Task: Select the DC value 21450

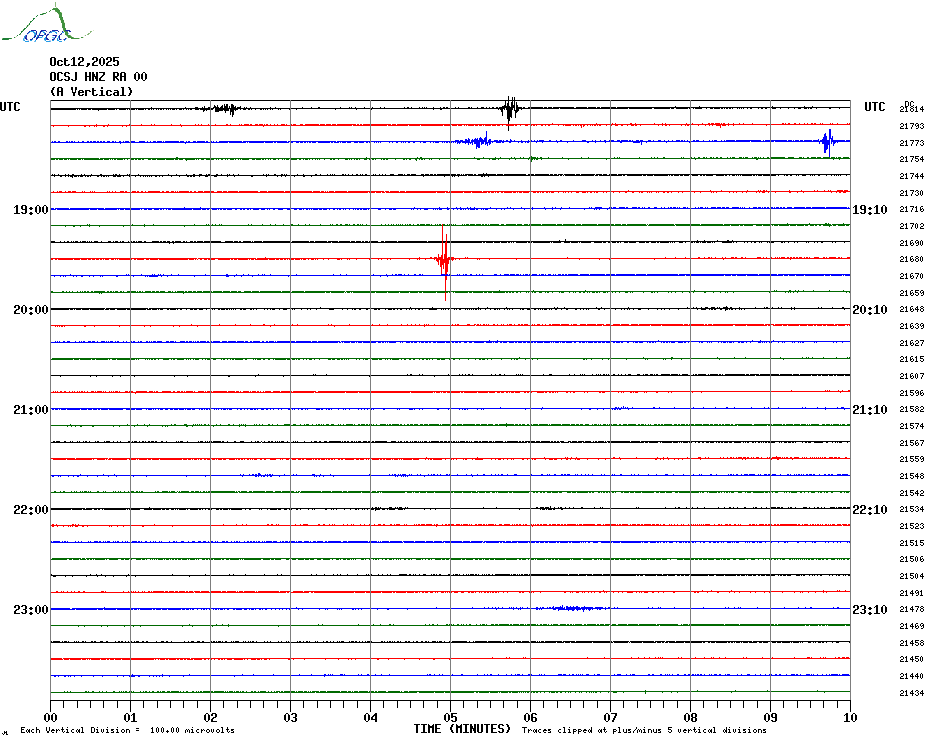Action: click(x=912, y=659)
